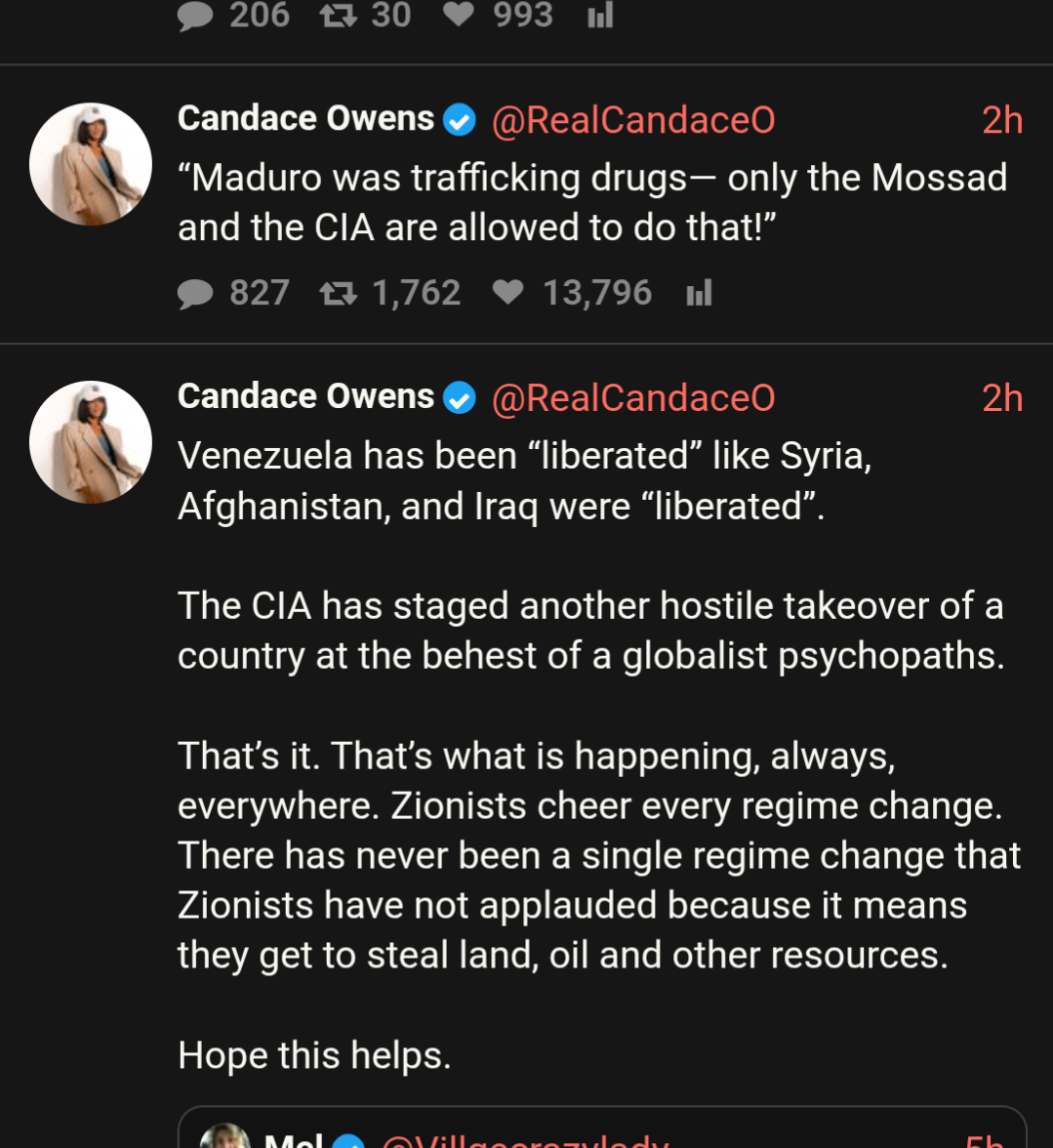
Task: Click reply icon on Maduro drugs tweet
Action: pos(195,293)
